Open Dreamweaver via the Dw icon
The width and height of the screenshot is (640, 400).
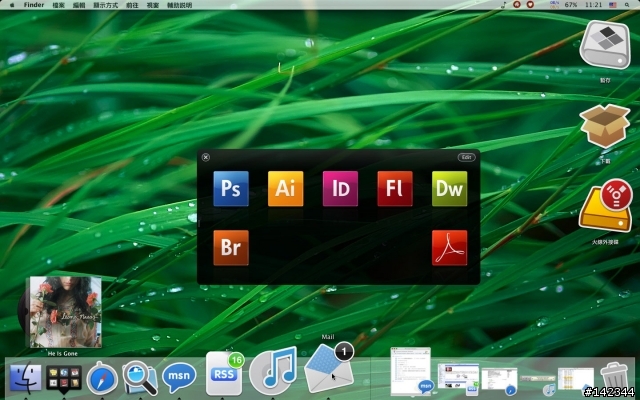point(449,189)
